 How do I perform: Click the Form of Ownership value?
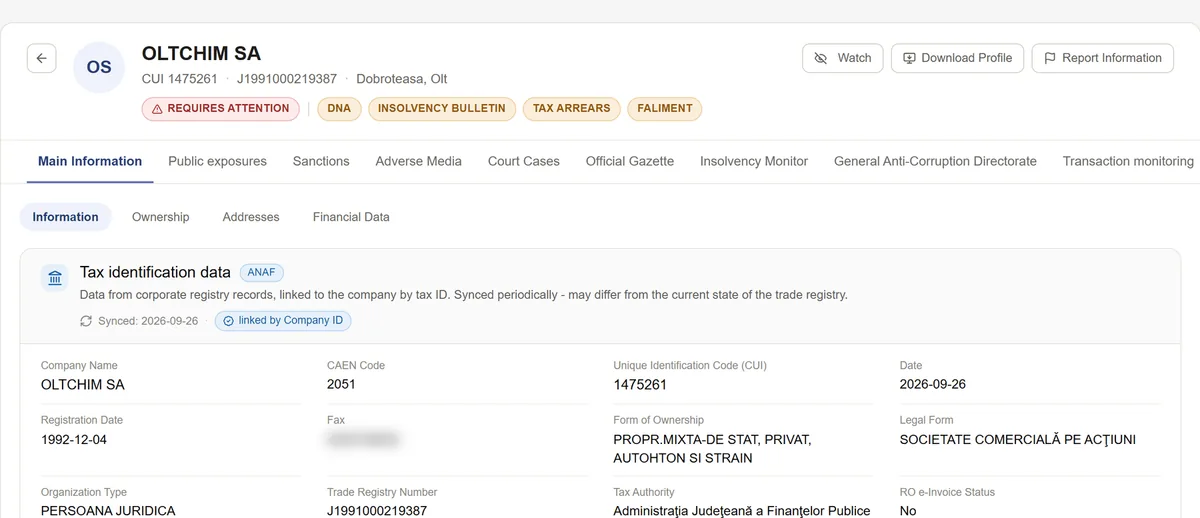[x=712, y=449]
